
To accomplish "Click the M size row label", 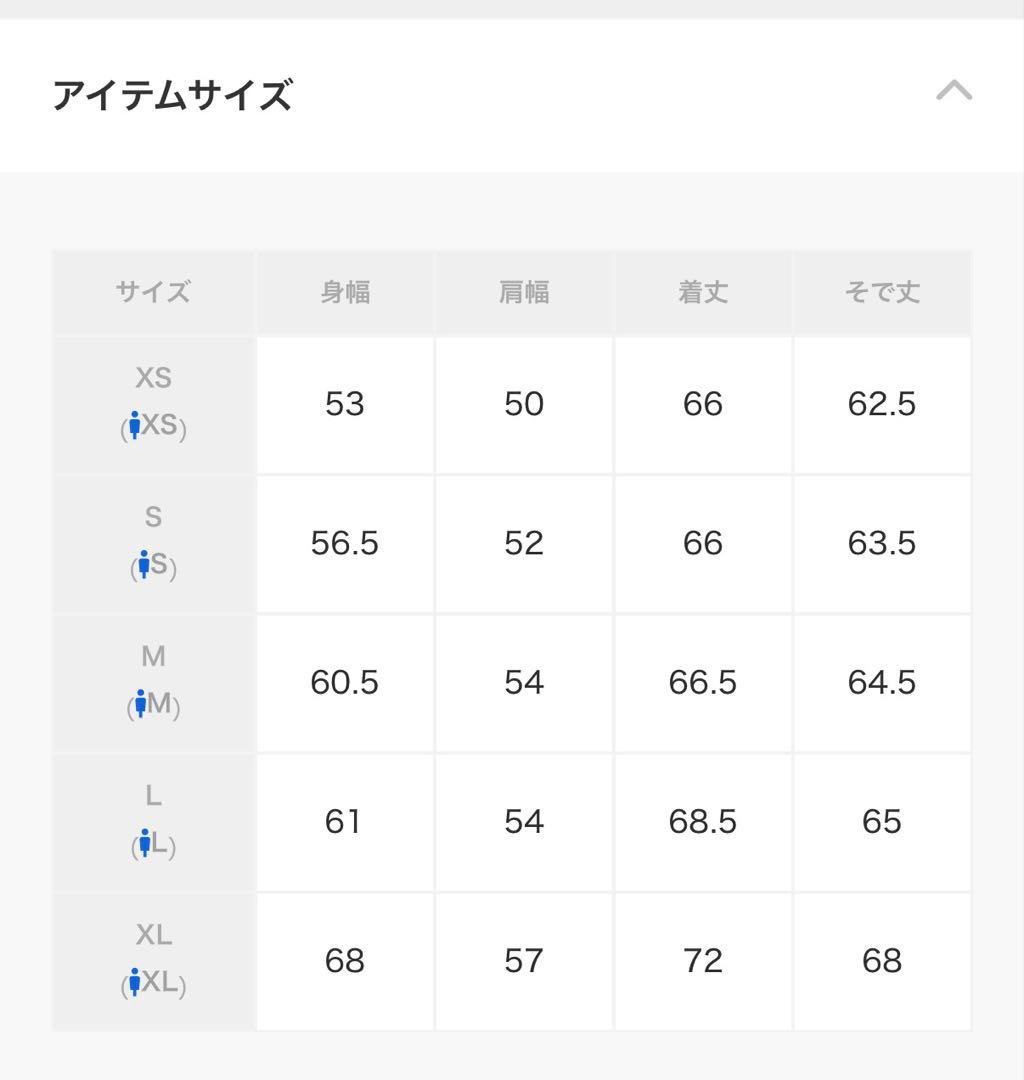I will (x=153, y=657).
